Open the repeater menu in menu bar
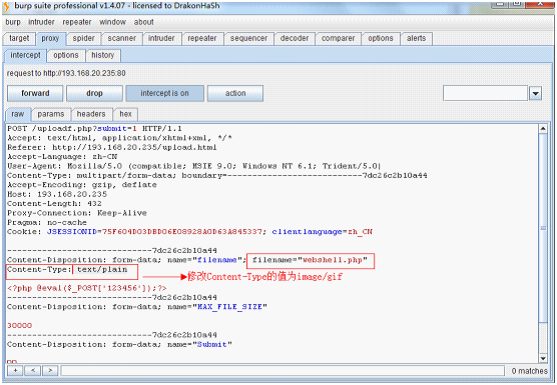 (x=77, y=22)
